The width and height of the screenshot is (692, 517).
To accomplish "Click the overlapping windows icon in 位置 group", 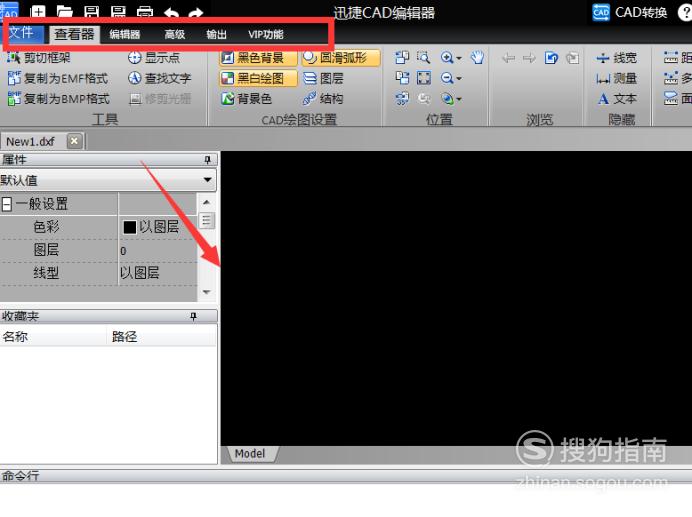I will click(402, 57).
